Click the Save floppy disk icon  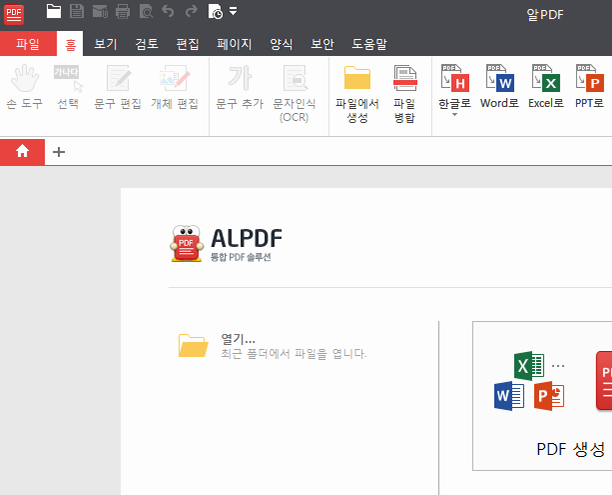(x=76, y=11)
